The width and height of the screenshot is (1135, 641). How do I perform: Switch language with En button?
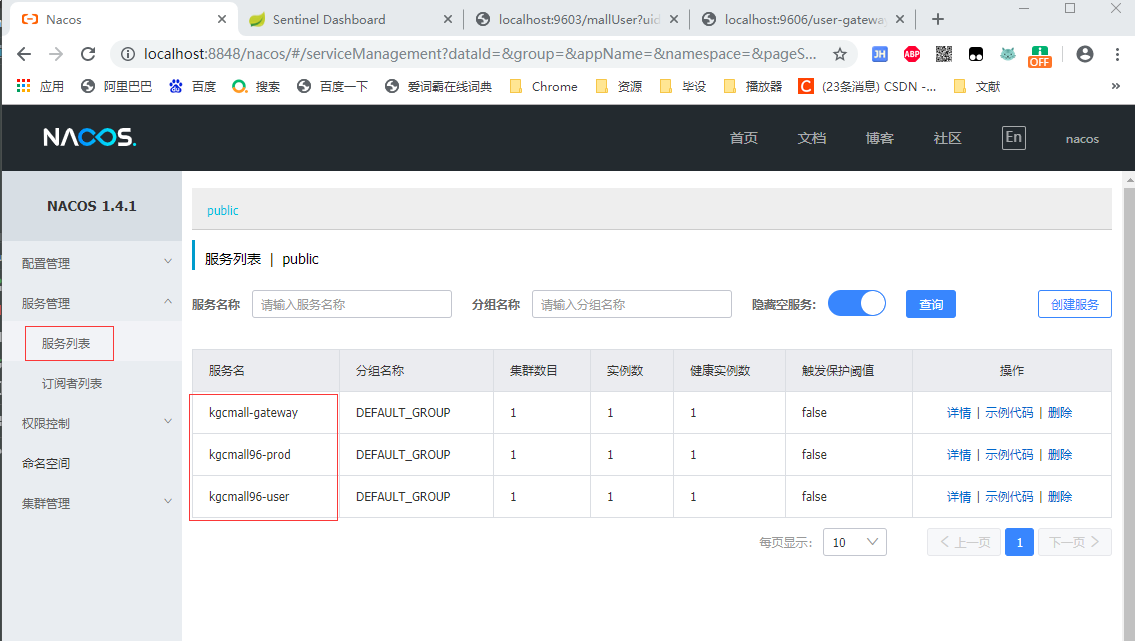[1013, 137]
